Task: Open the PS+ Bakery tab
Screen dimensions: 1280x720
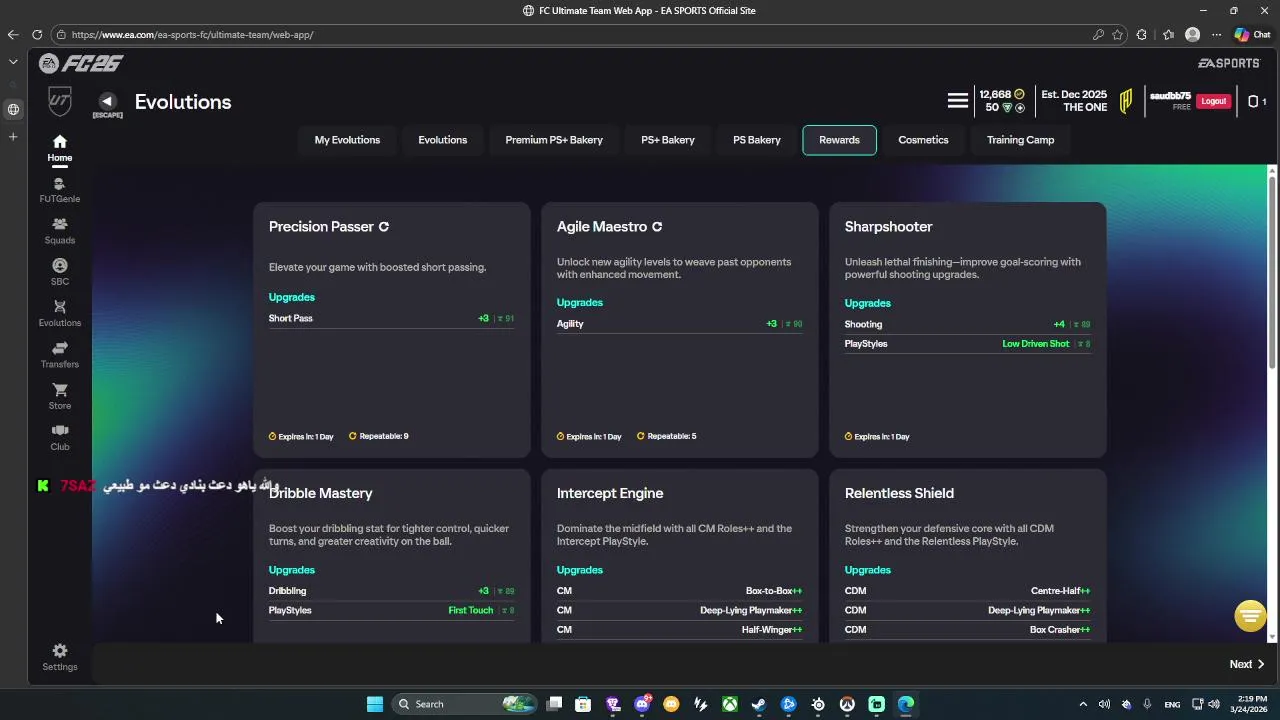Action: pyautogui.click(x=668, y=140)
